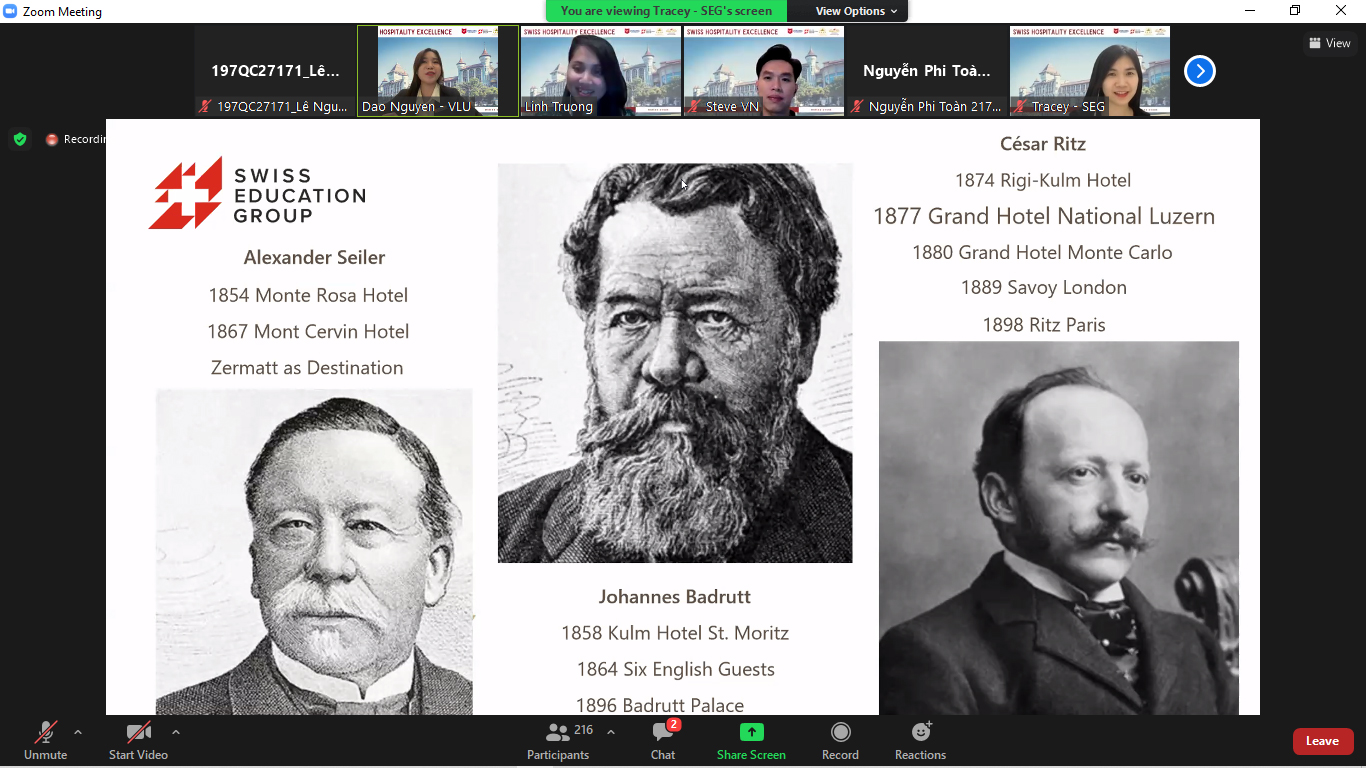Select Steve VN video thumbnail
This screenshot has width=1366, height=768.
(x=764, y=71)
